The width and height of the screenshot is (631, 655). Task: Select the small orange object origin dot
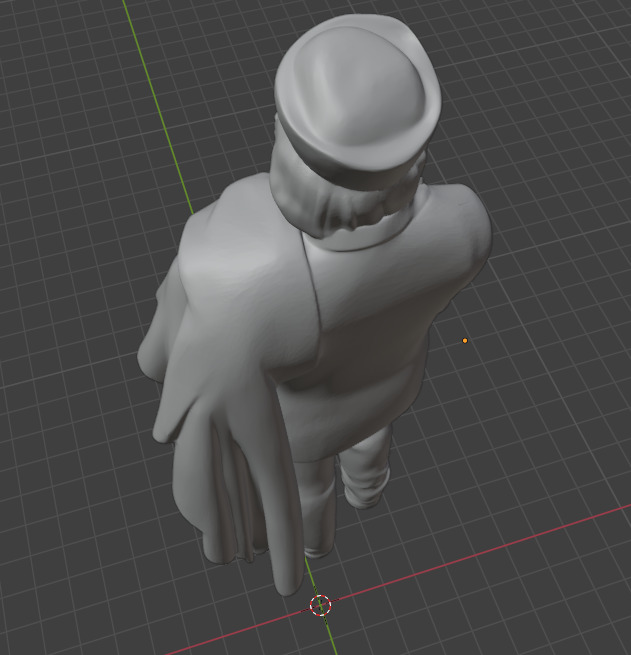click(x=465, y=341)
